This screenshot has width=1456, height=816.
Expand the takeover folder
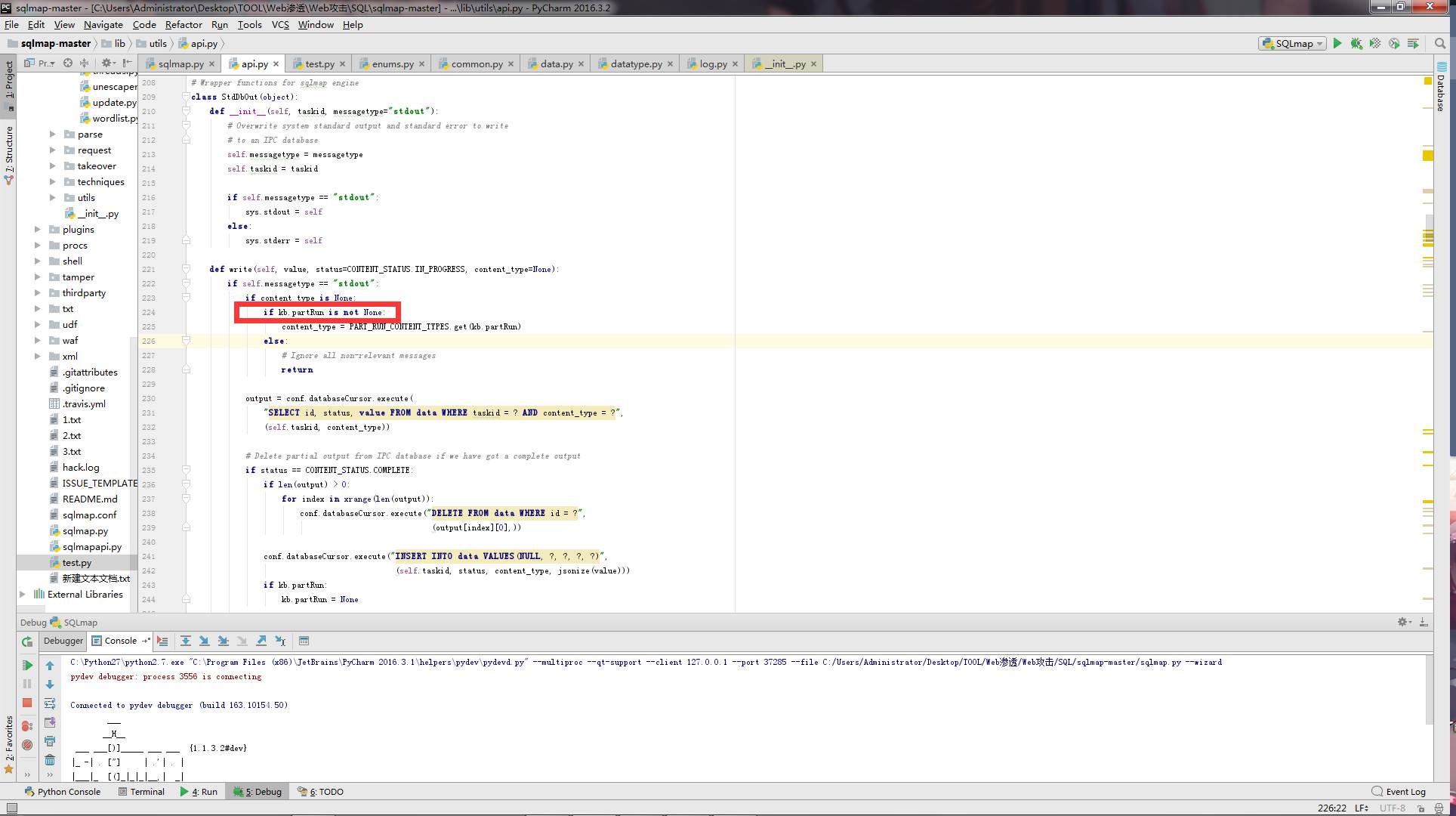tap(53, 166)
